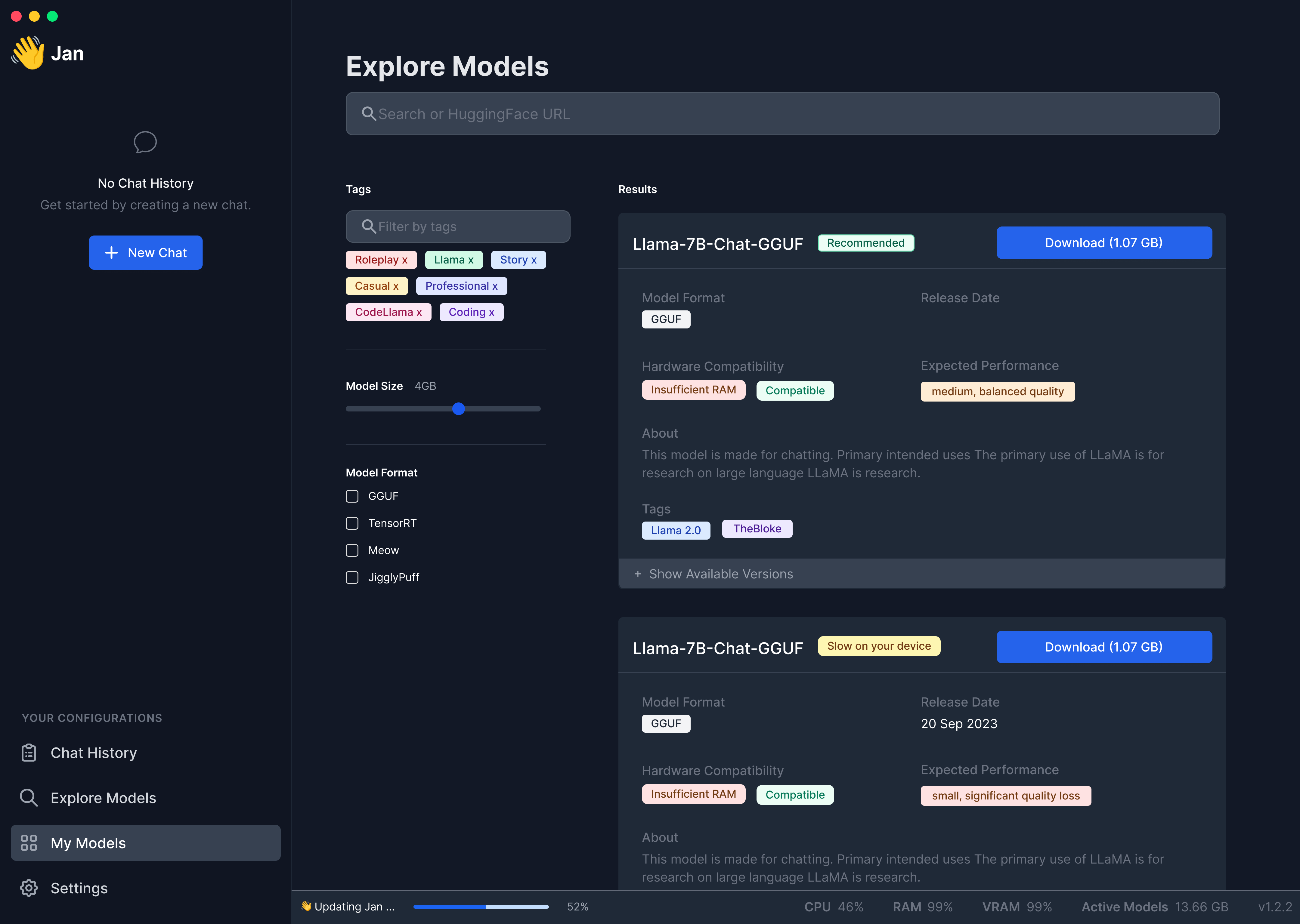Open Settings via the gear icon
Screen dimensions: 1300x924
pyautogui.click(x=29, y=888)
